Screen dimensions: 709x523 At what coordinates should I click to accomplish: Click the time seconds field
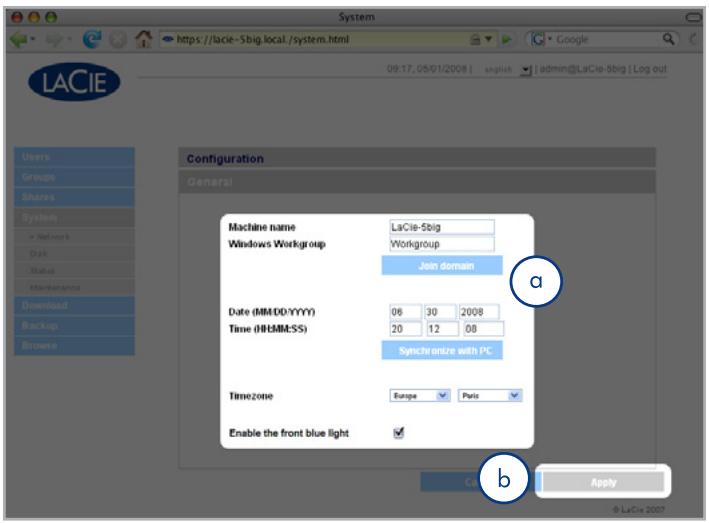pos(483,329)
